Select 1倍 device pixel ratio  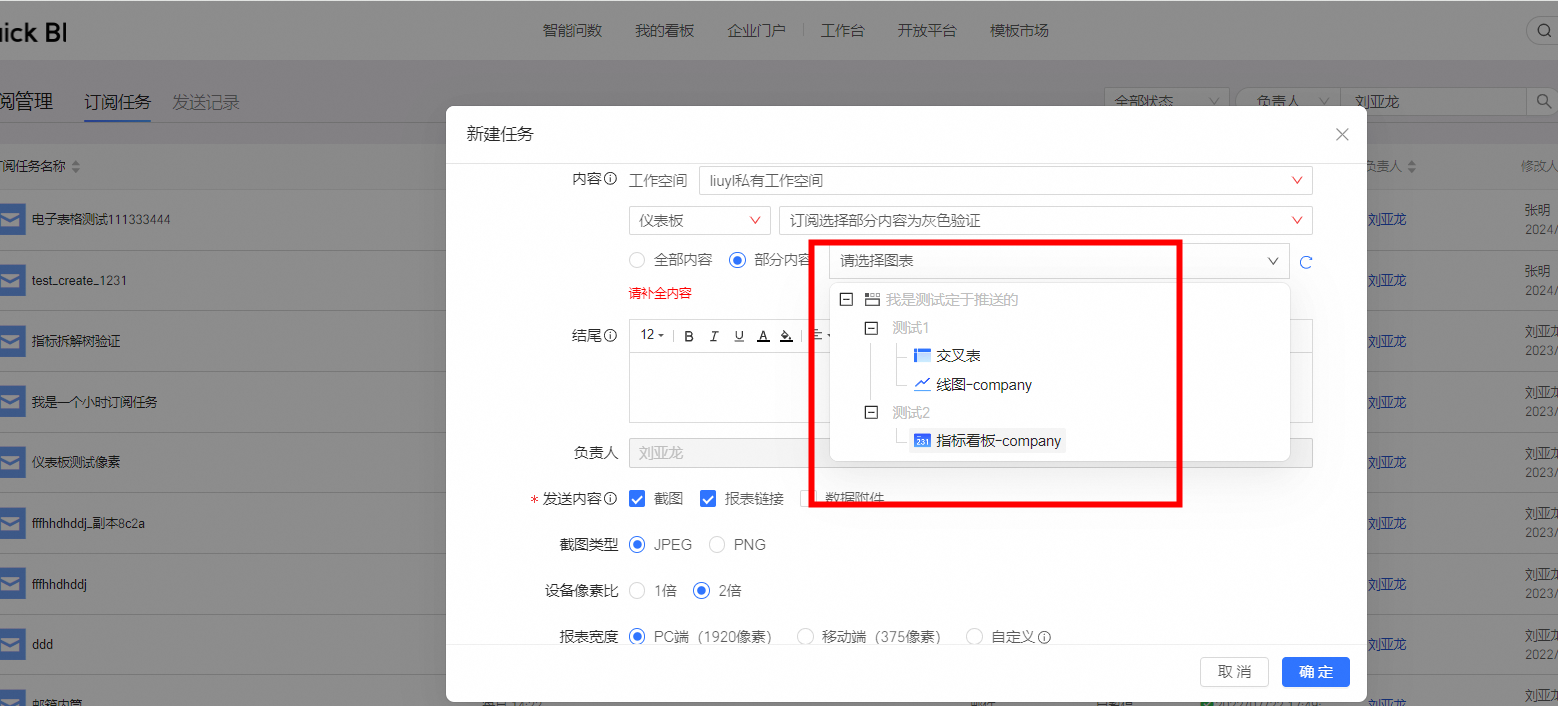click(x=637, y=591)
